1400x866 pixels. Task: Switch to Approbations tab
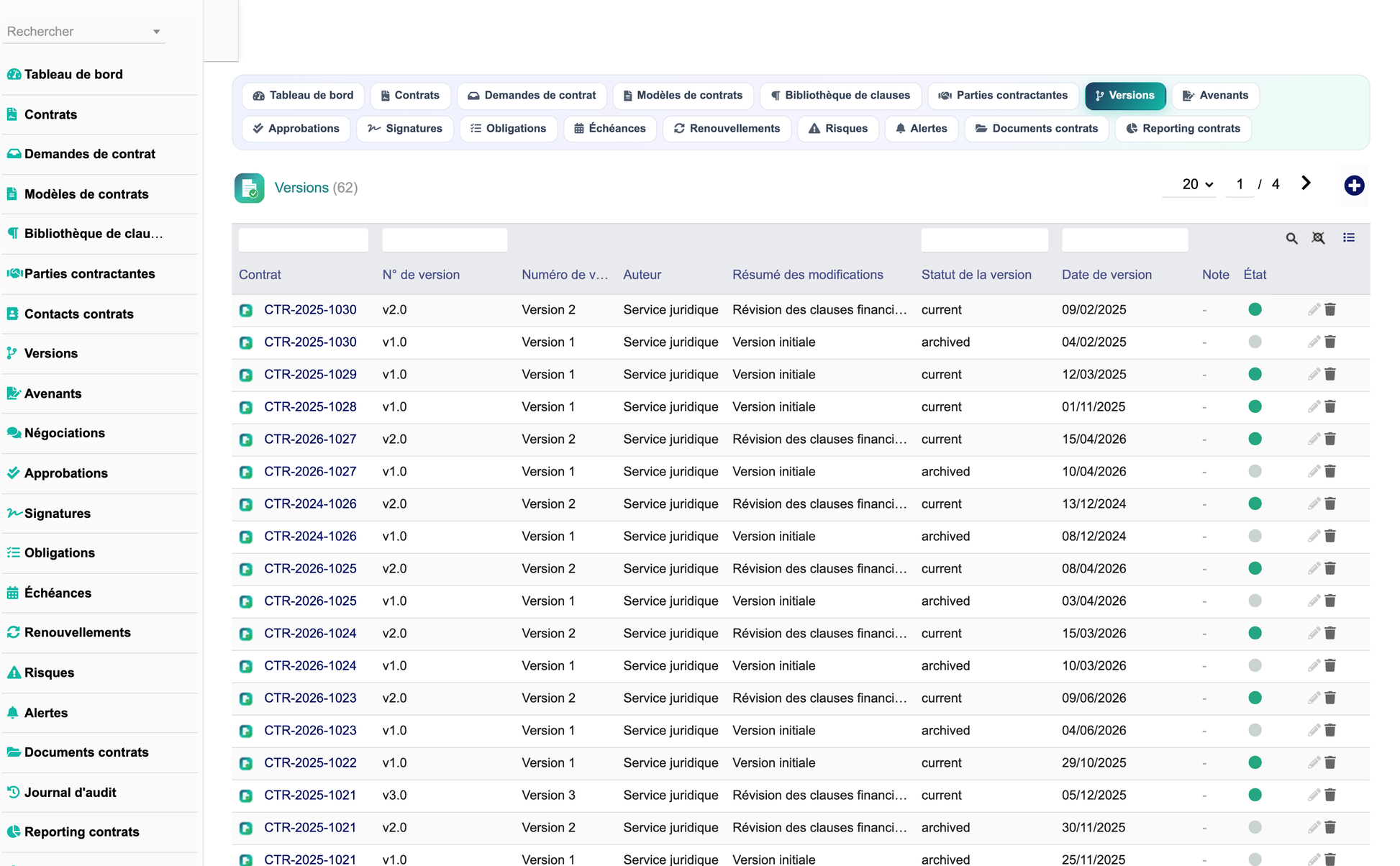pos(296,128)
